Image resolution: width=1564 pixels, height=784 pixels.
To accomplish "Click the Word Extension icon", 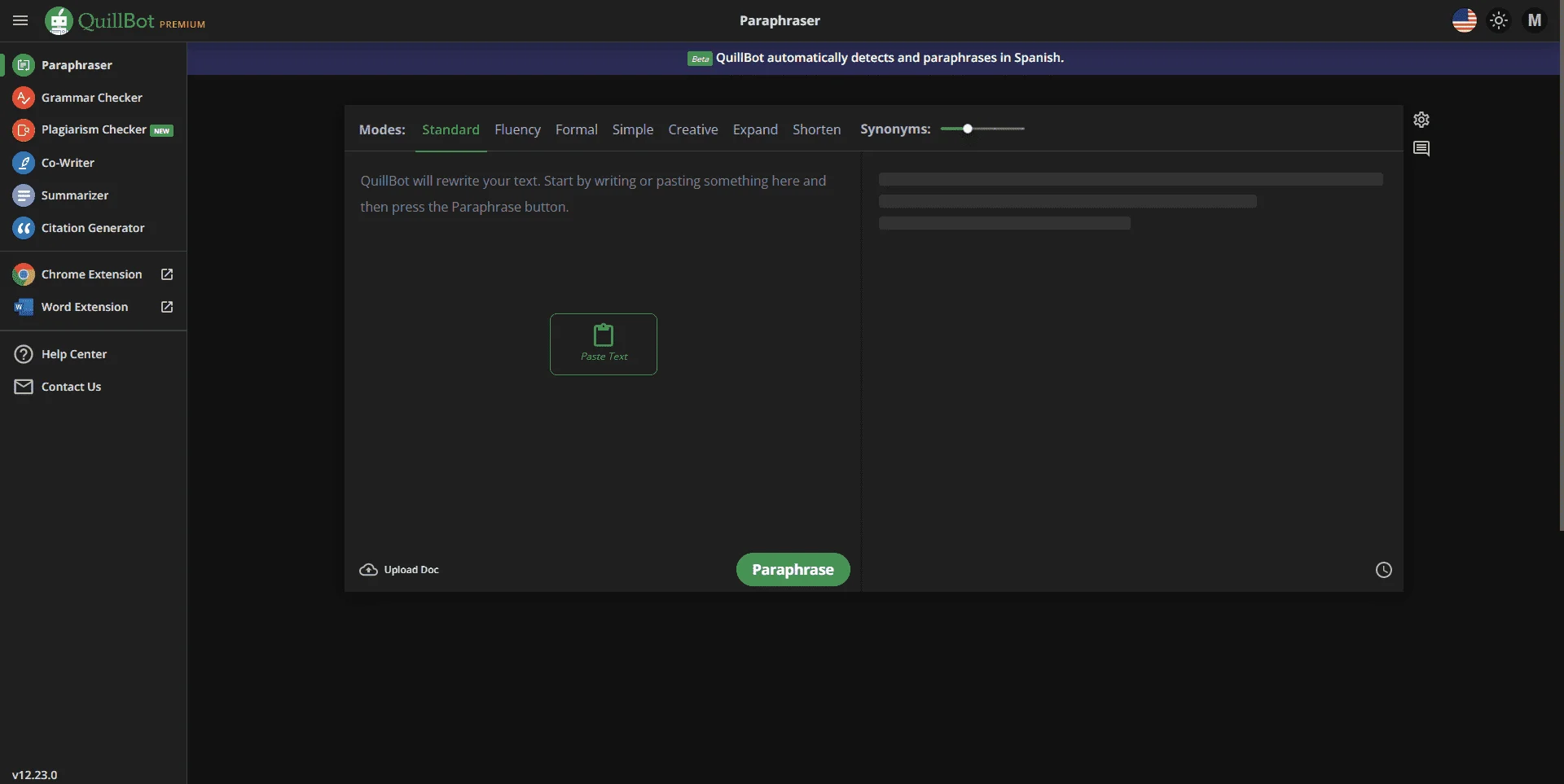I will coord(24,307).
